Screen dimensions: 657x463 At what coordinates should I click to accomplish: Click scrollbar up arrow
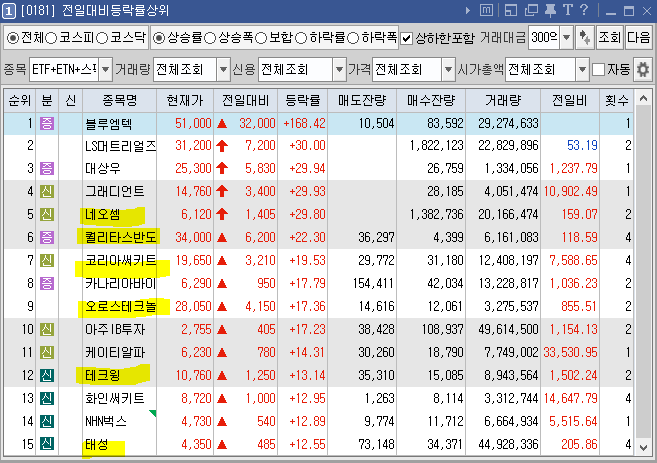coord(643,99)
